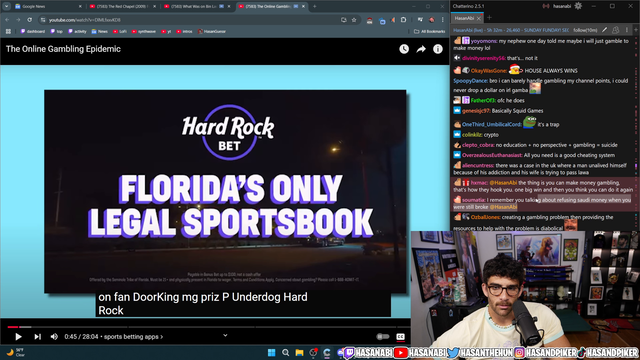640x360 pixels.
Task: Add a new split in Chatterino
Action: pyautogui.click(x=636, y=30)
